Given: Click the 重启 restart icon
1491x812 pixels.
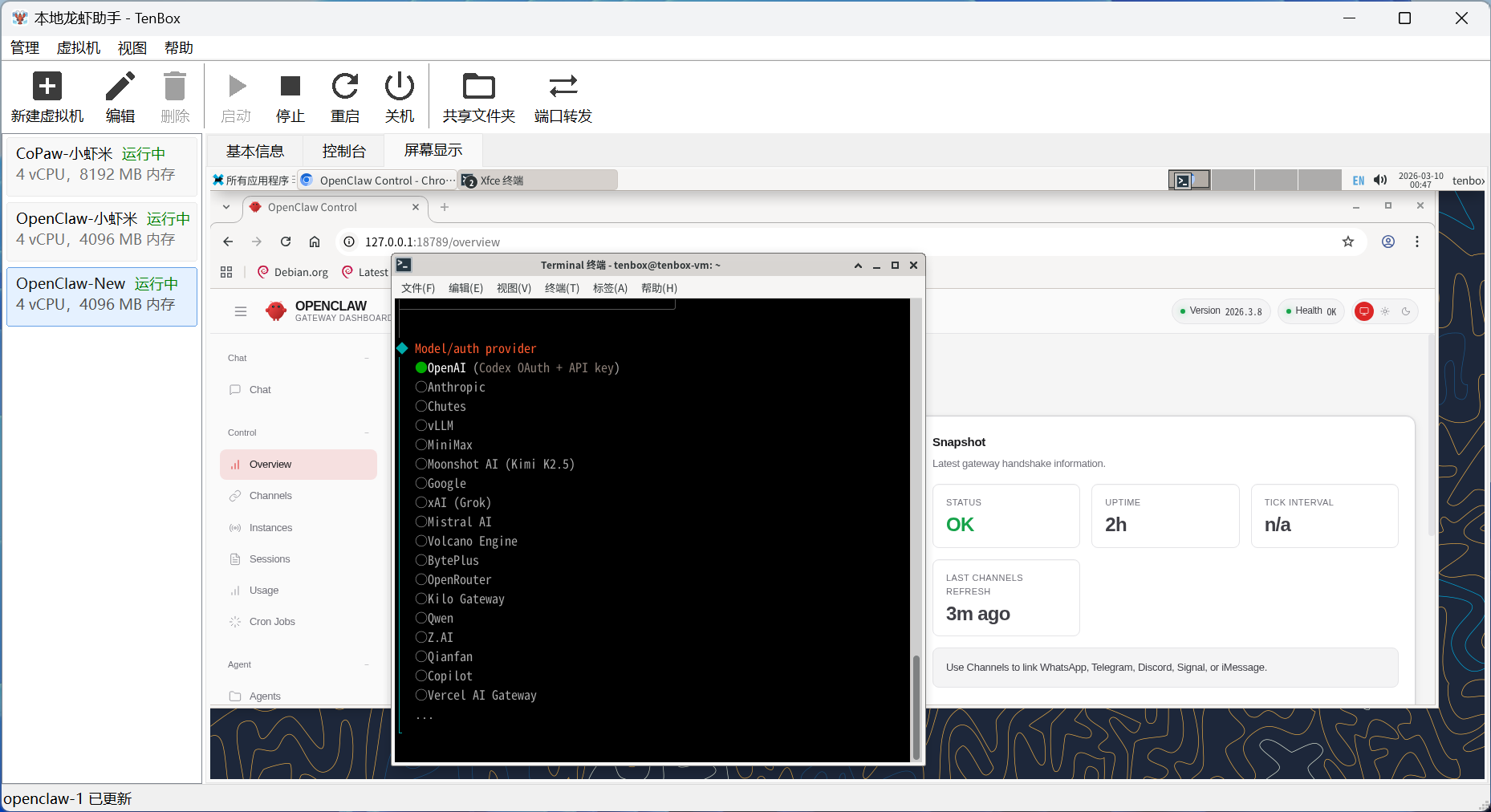Looking at the screenshot, I should pos(345,86).
